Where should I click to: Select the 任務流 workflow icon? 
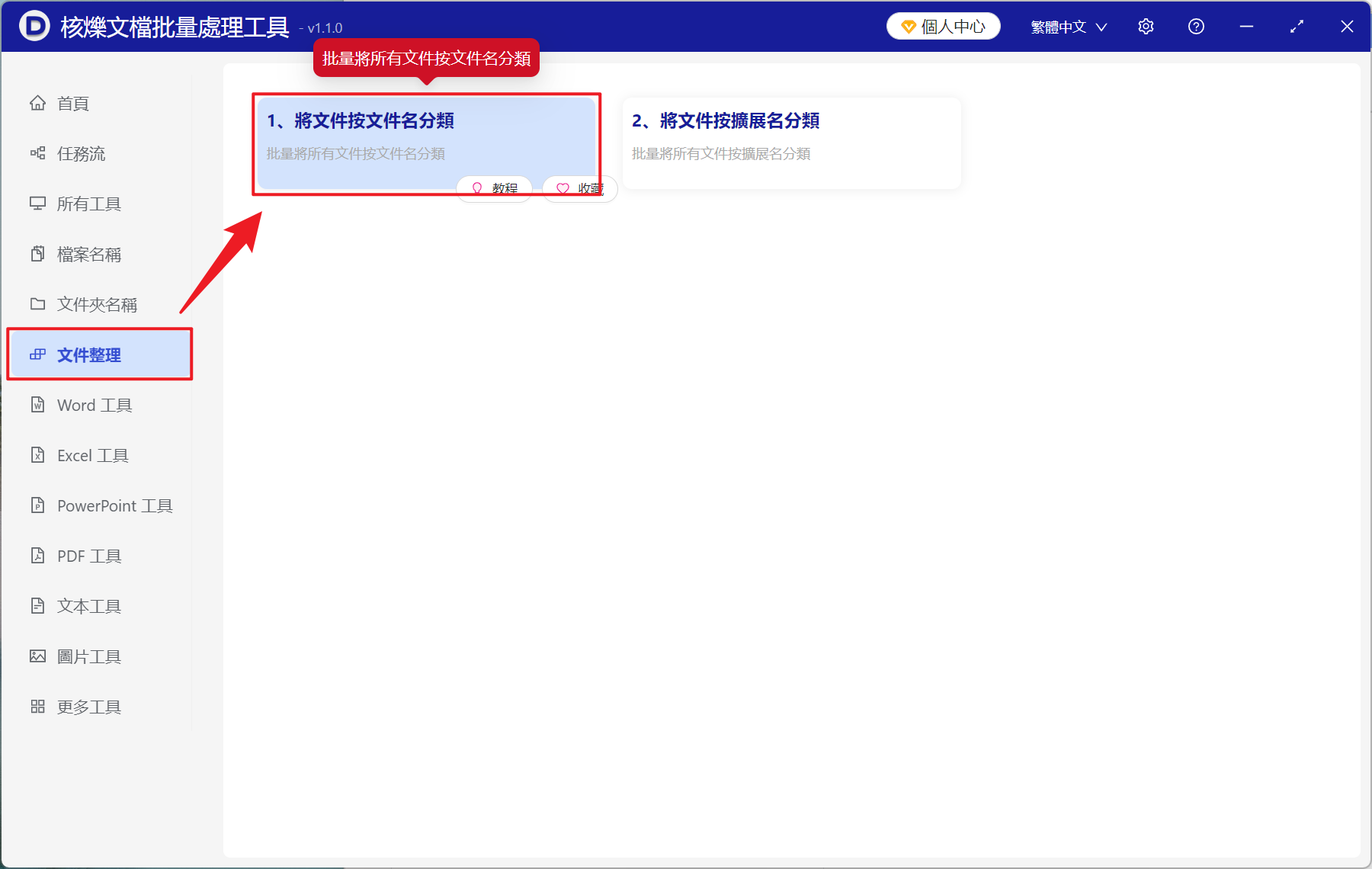tap(38, 153)
